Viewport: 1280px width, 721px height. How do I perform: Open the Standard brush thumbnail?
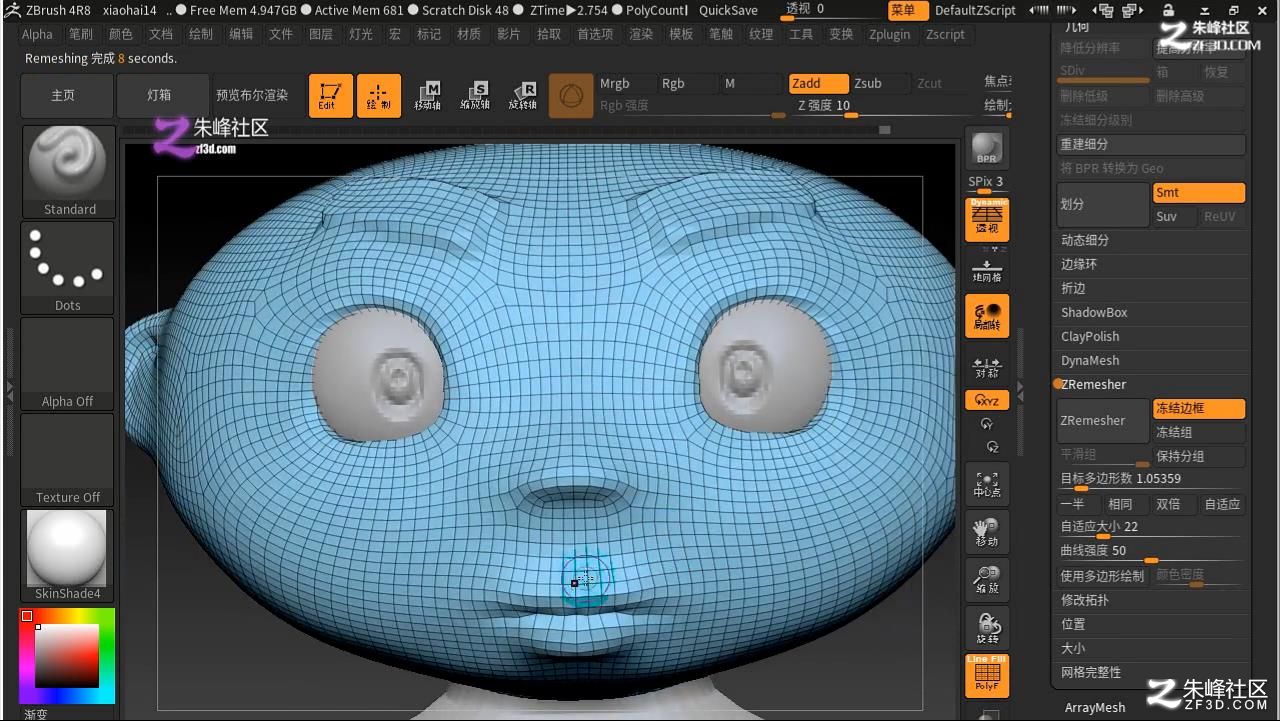click(69, 172)
